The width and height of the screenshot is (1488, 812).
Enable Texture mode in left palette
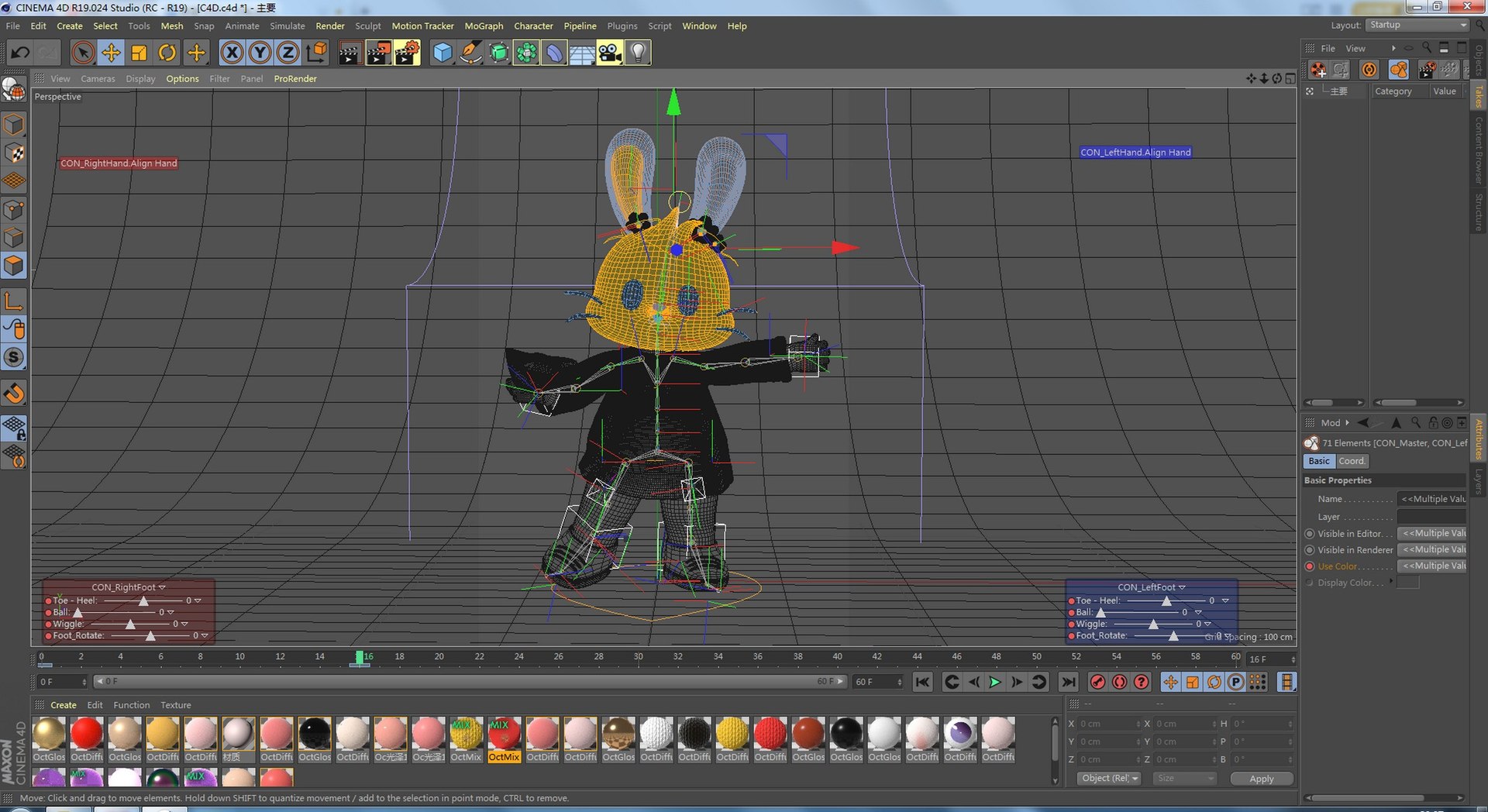coord(14,153)
